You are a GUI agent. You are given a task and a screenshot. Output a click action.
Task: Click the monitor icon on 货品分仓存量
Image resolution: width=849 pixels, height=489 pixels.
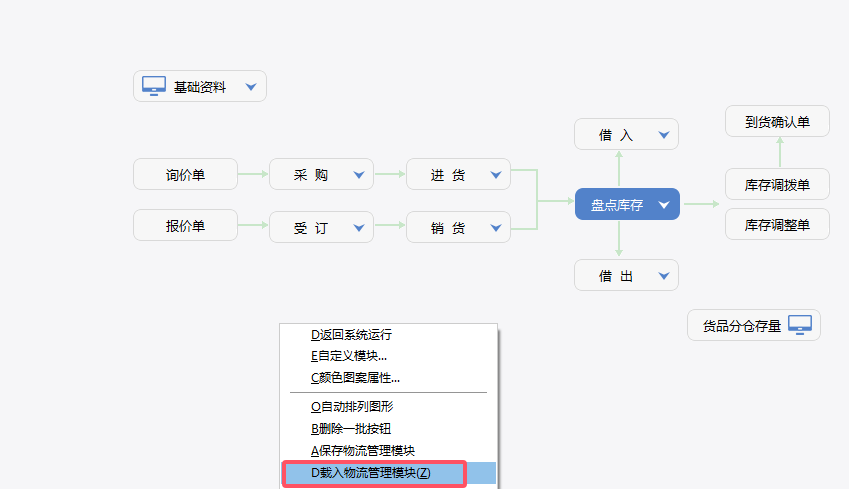click(799, 325)
